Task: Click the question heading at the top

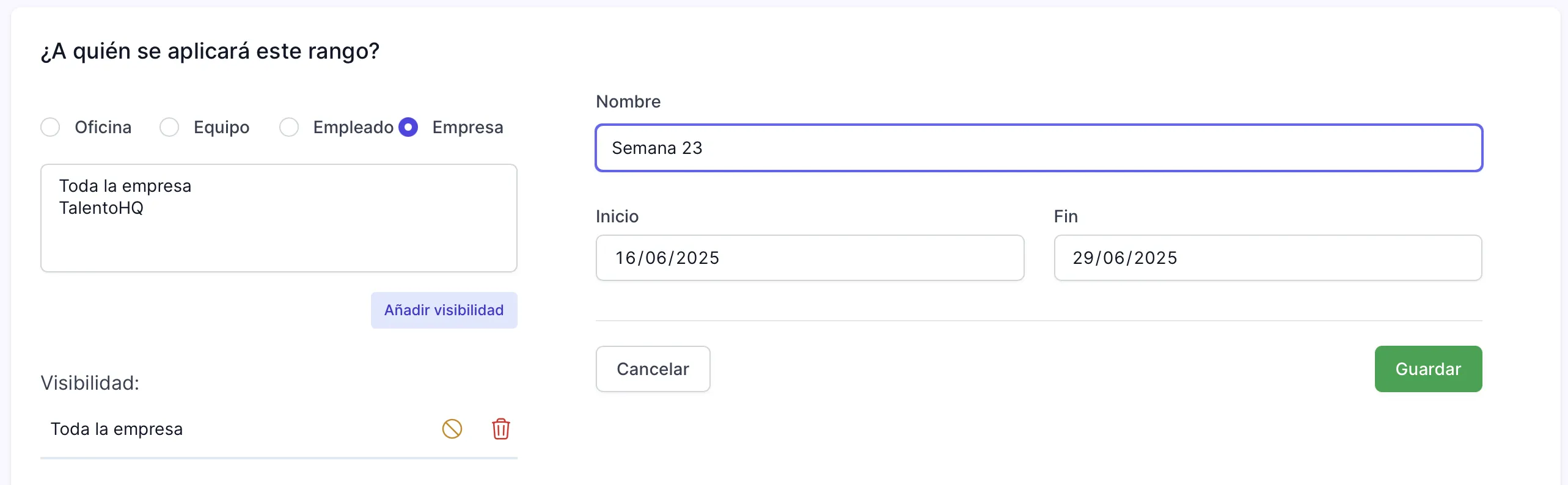Action: click(x=210, y=51)
